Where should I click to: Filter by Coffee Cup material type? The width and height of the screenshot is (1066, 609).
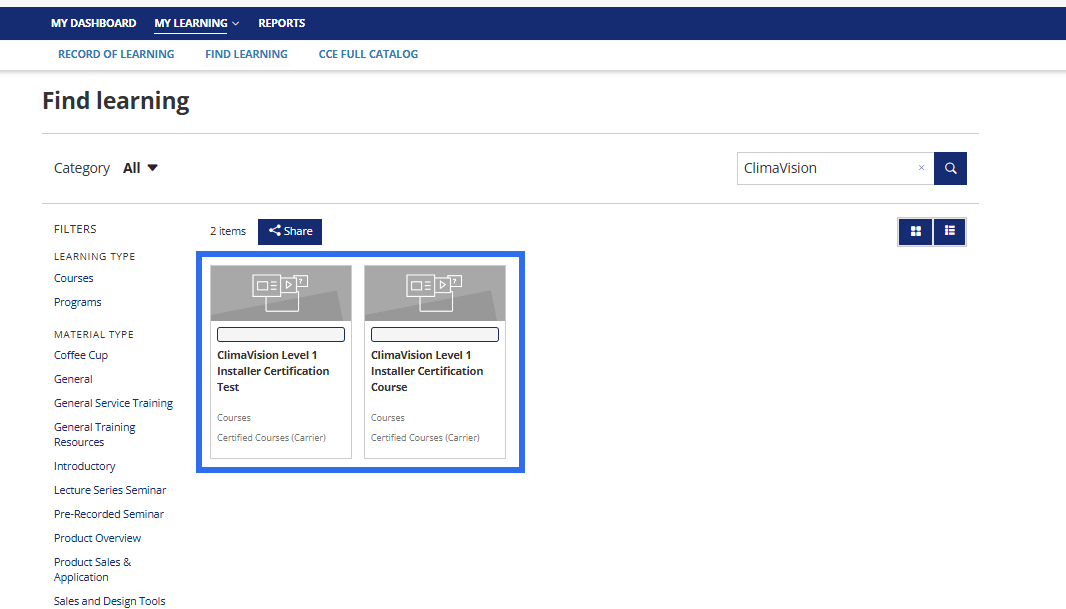[x=81, y=355]
